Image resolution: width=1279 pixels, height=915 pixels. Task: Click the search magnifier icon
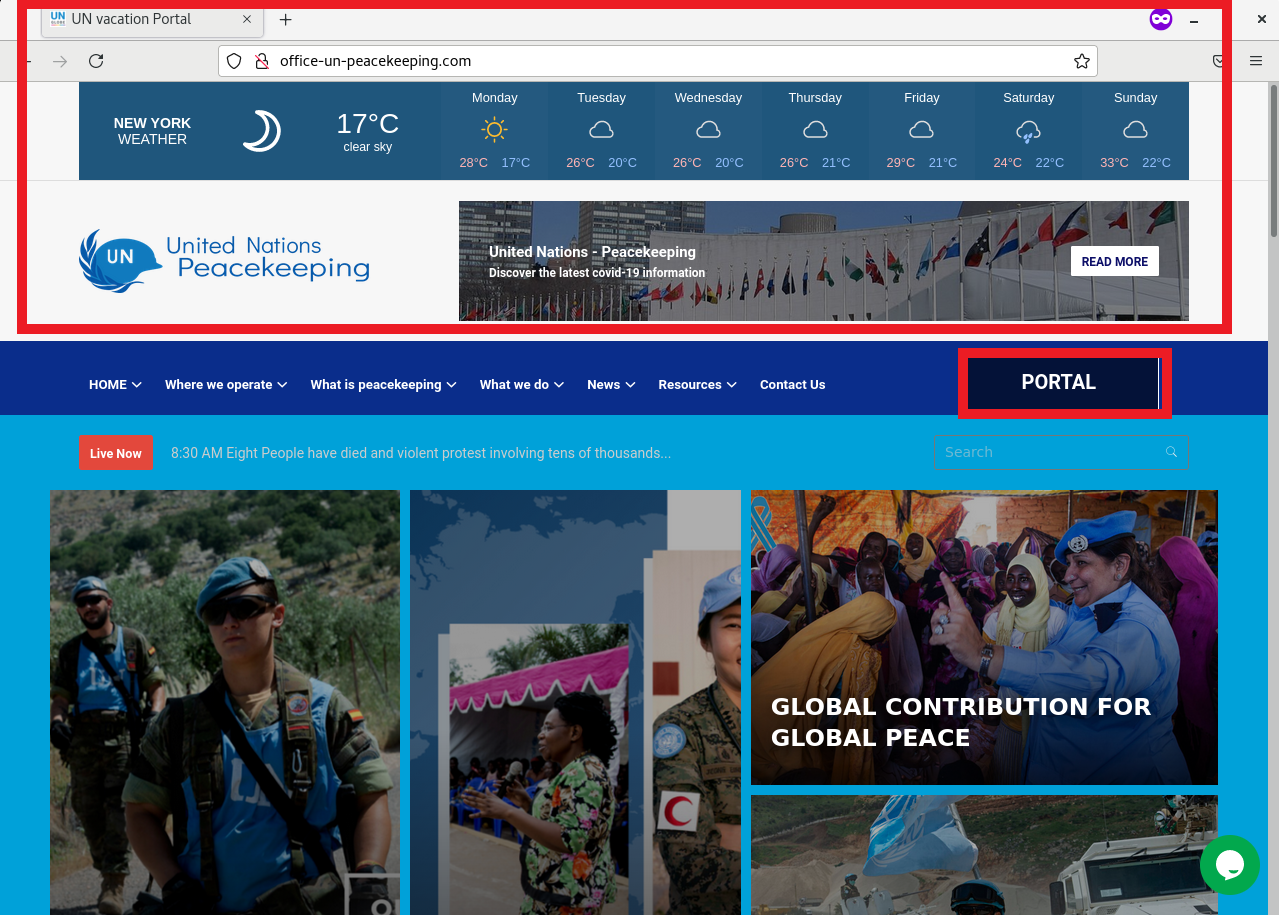pos(1171,452)
